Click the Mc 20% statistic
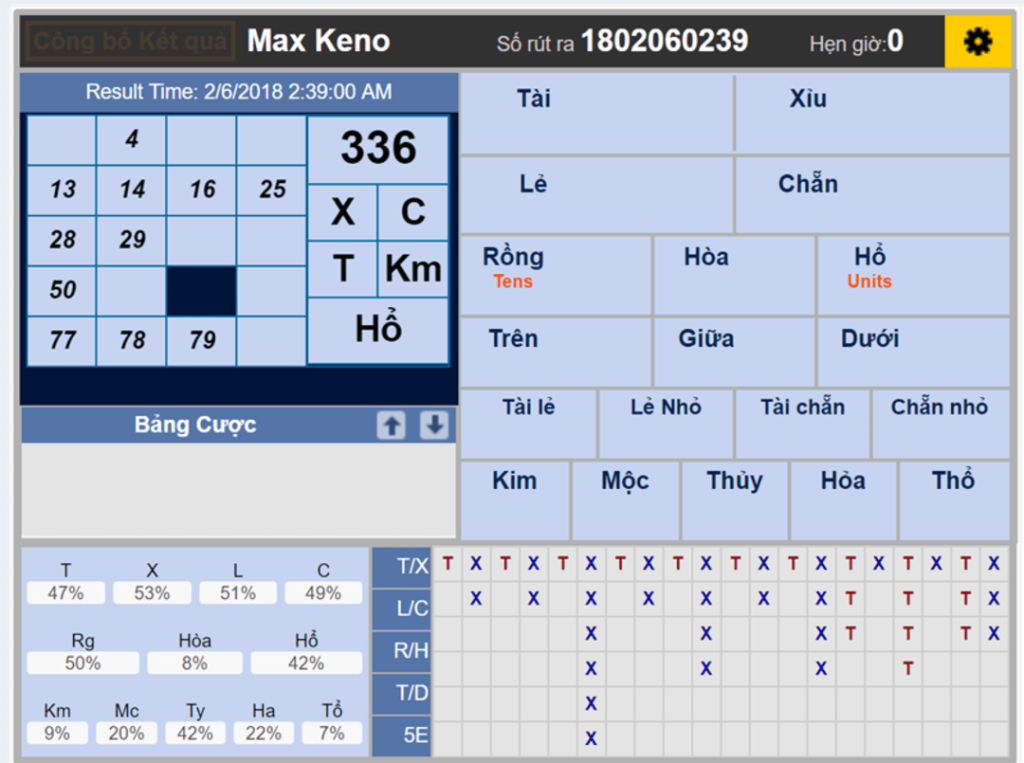This screenshot has height=763, width=1024. click(x=126, y=733)
